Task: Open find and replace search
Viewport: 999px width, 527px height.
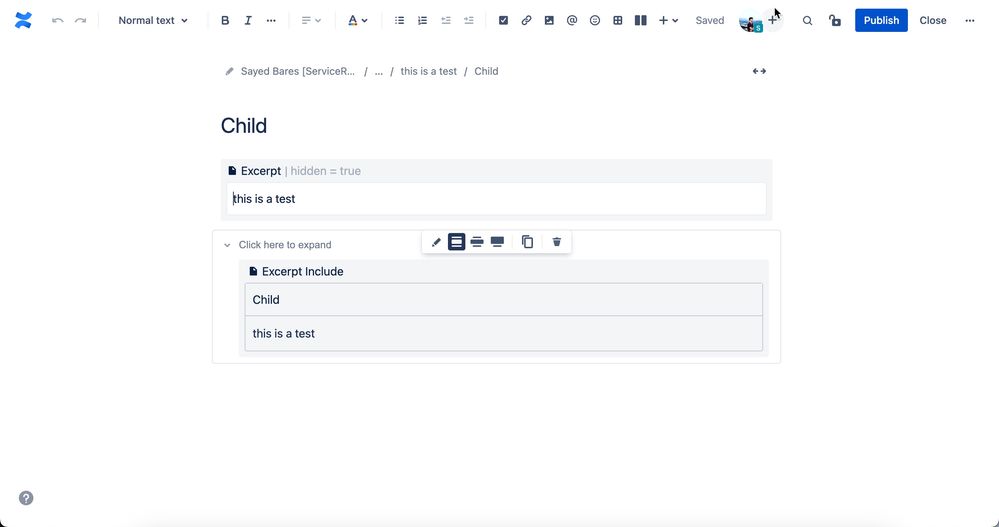Action: pyautogui.click(x=807, y=20)
